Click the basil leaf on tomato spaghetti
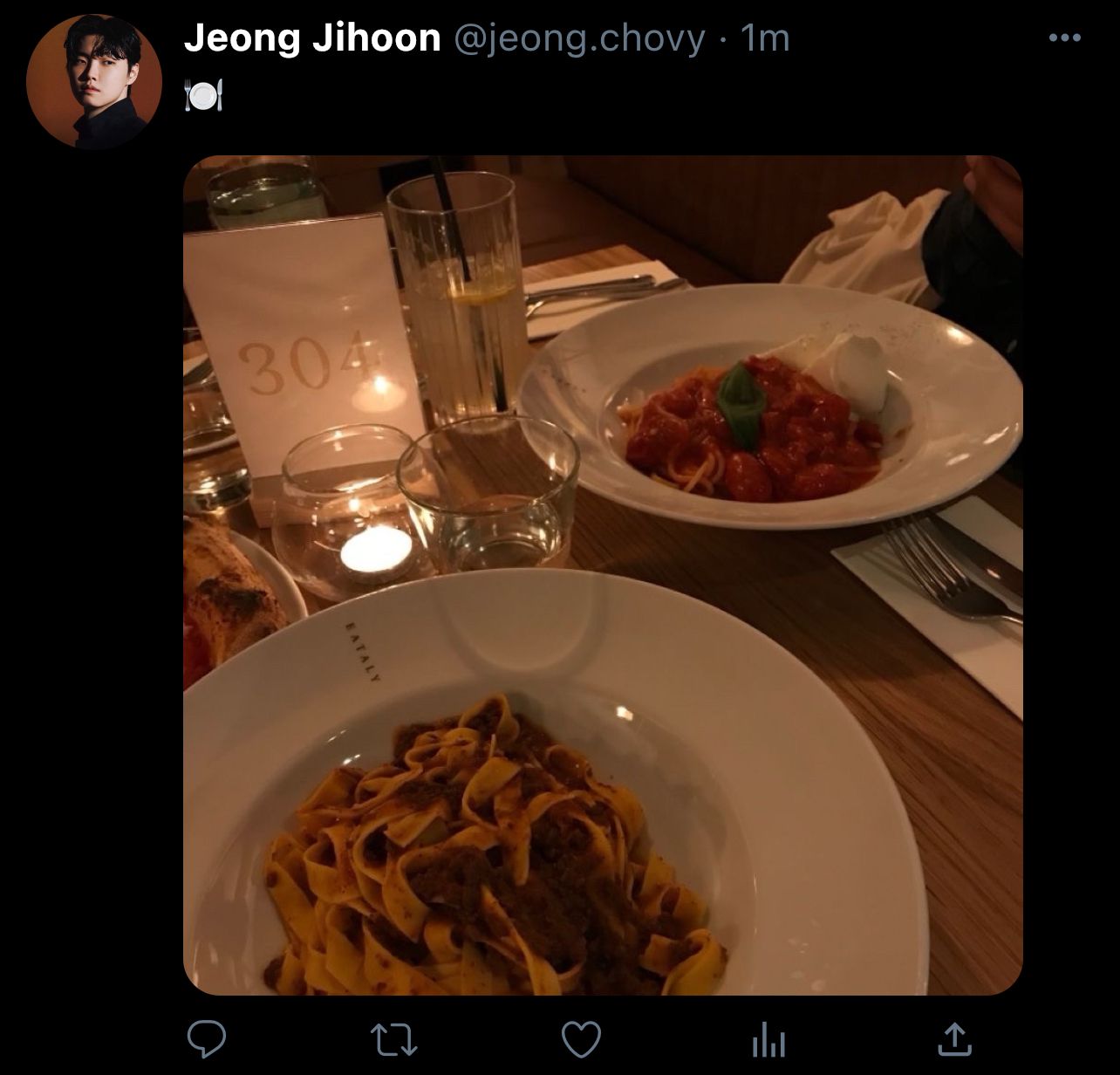This screenshot has width=1120, height=1075. 741,403
